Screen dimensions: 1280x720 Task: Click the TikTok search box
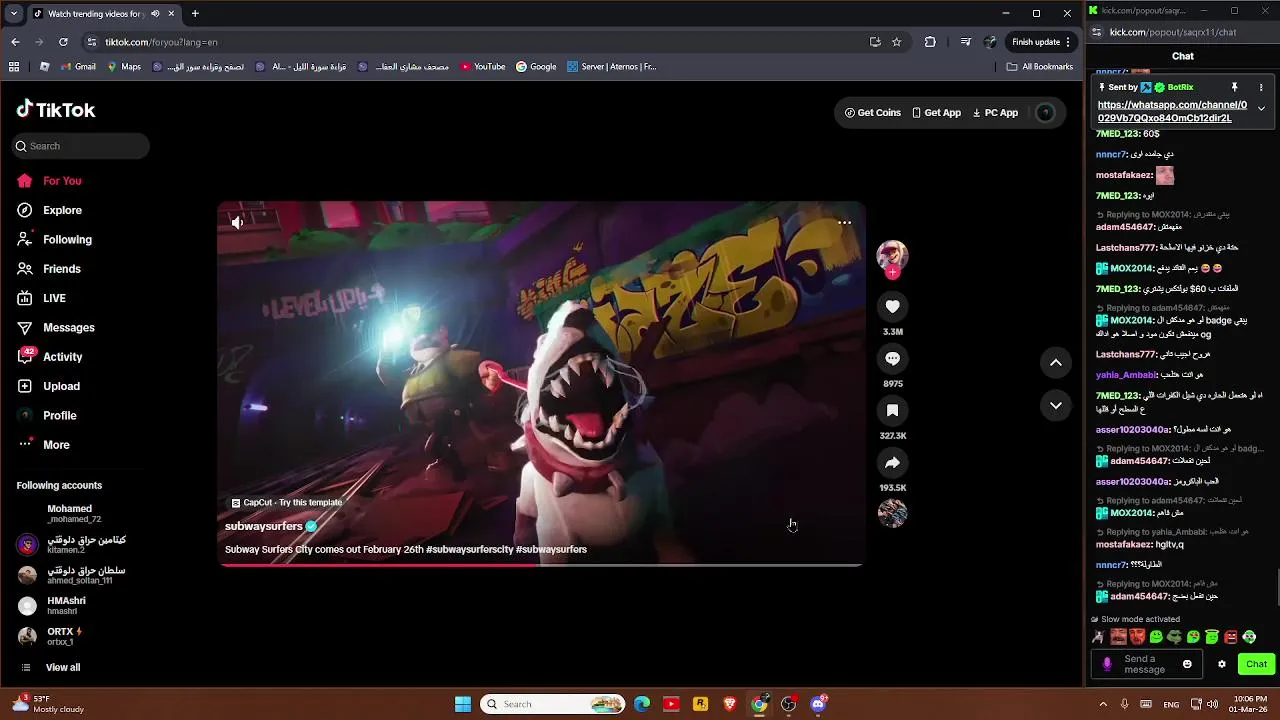(x=81, y=146)
